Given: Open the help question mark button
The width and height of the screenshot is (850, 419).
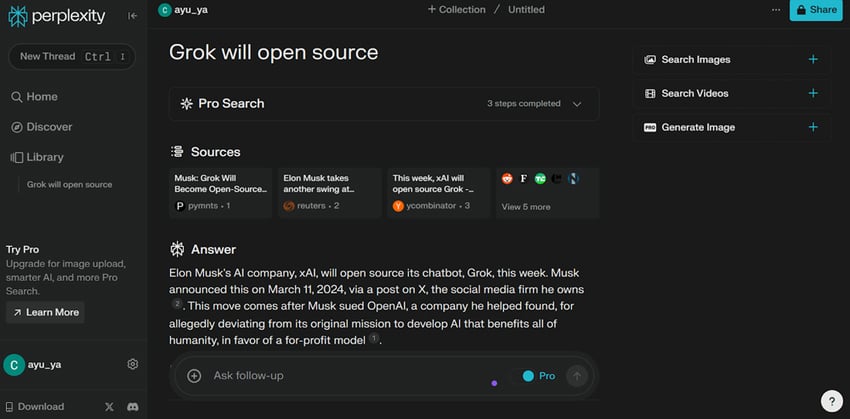Looking at the screenshot, I should coord(831,400).
